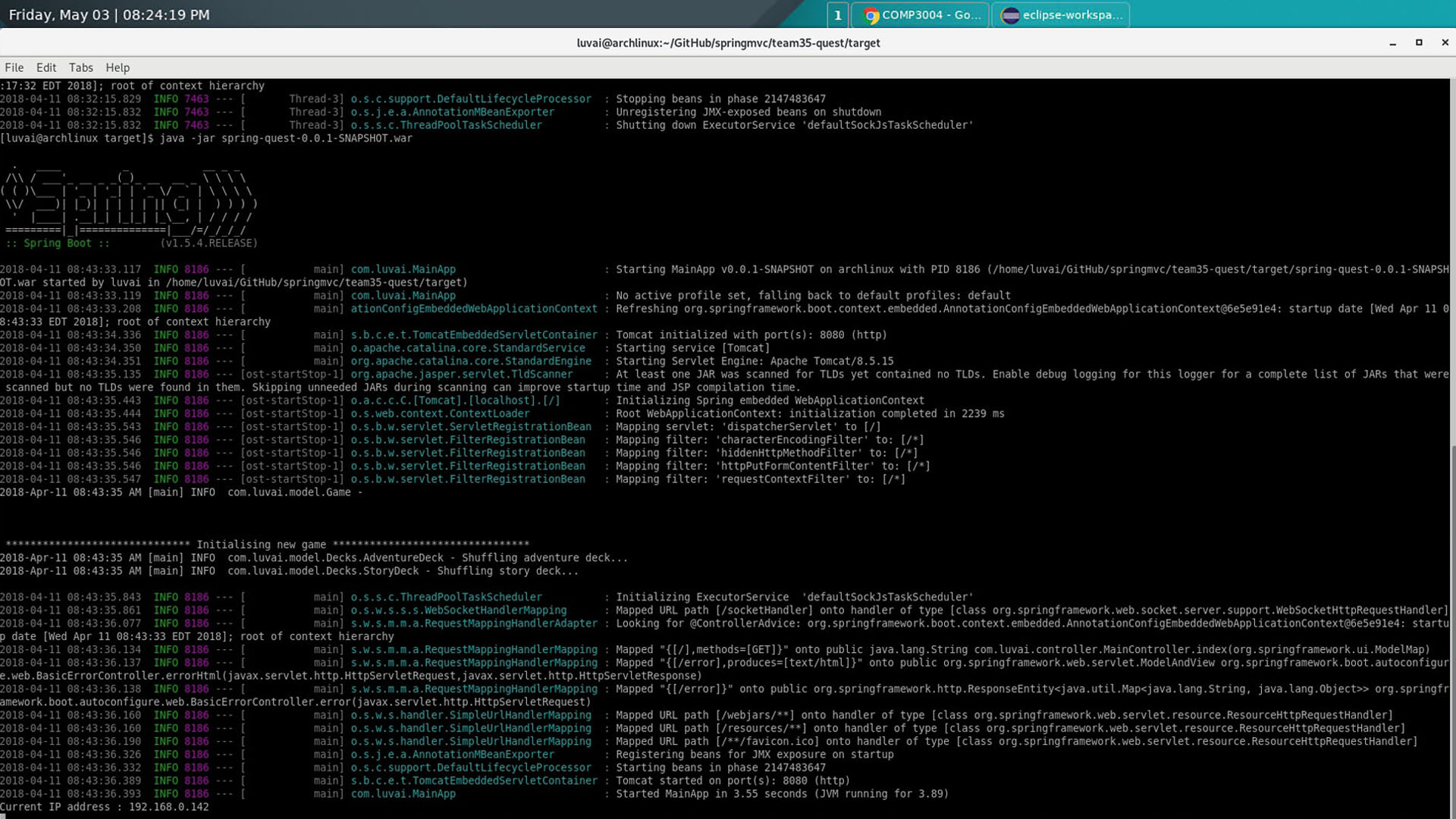Click the Eclipse icon in taskbar

click(1010, 15)
